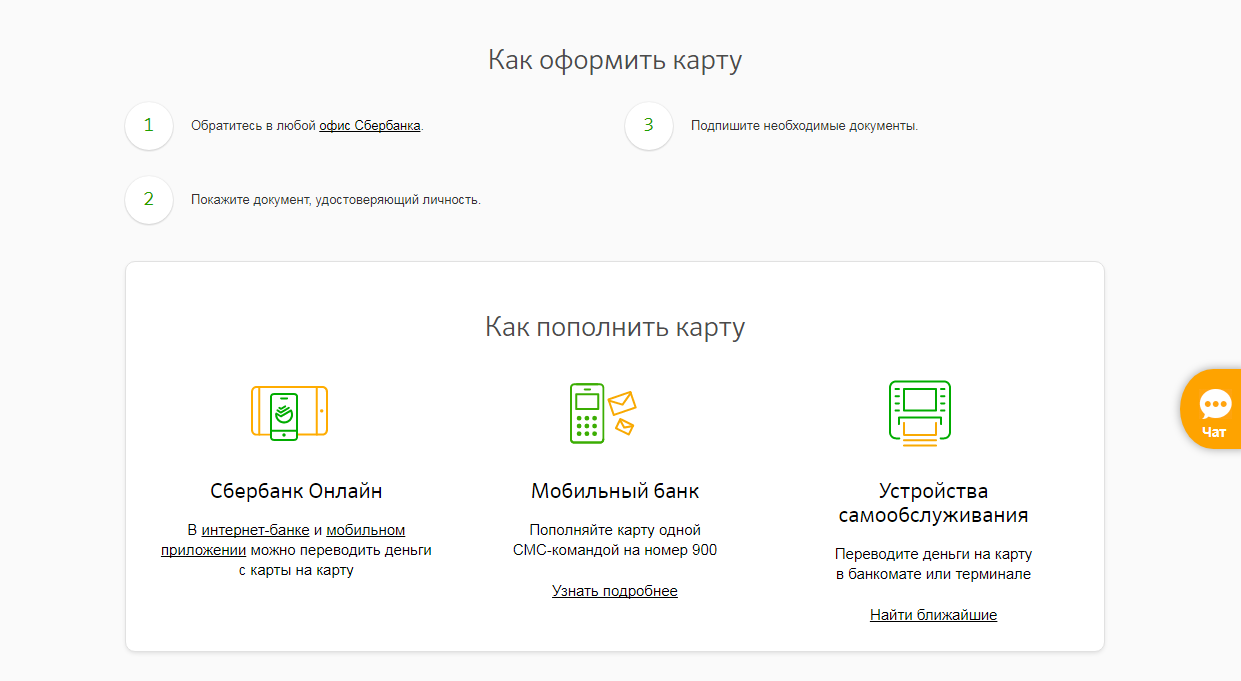Viewport: 1241px width, 681px height.
Task: Click the 'Устройства самообслуживания' title
Action: tap(933, 503)
